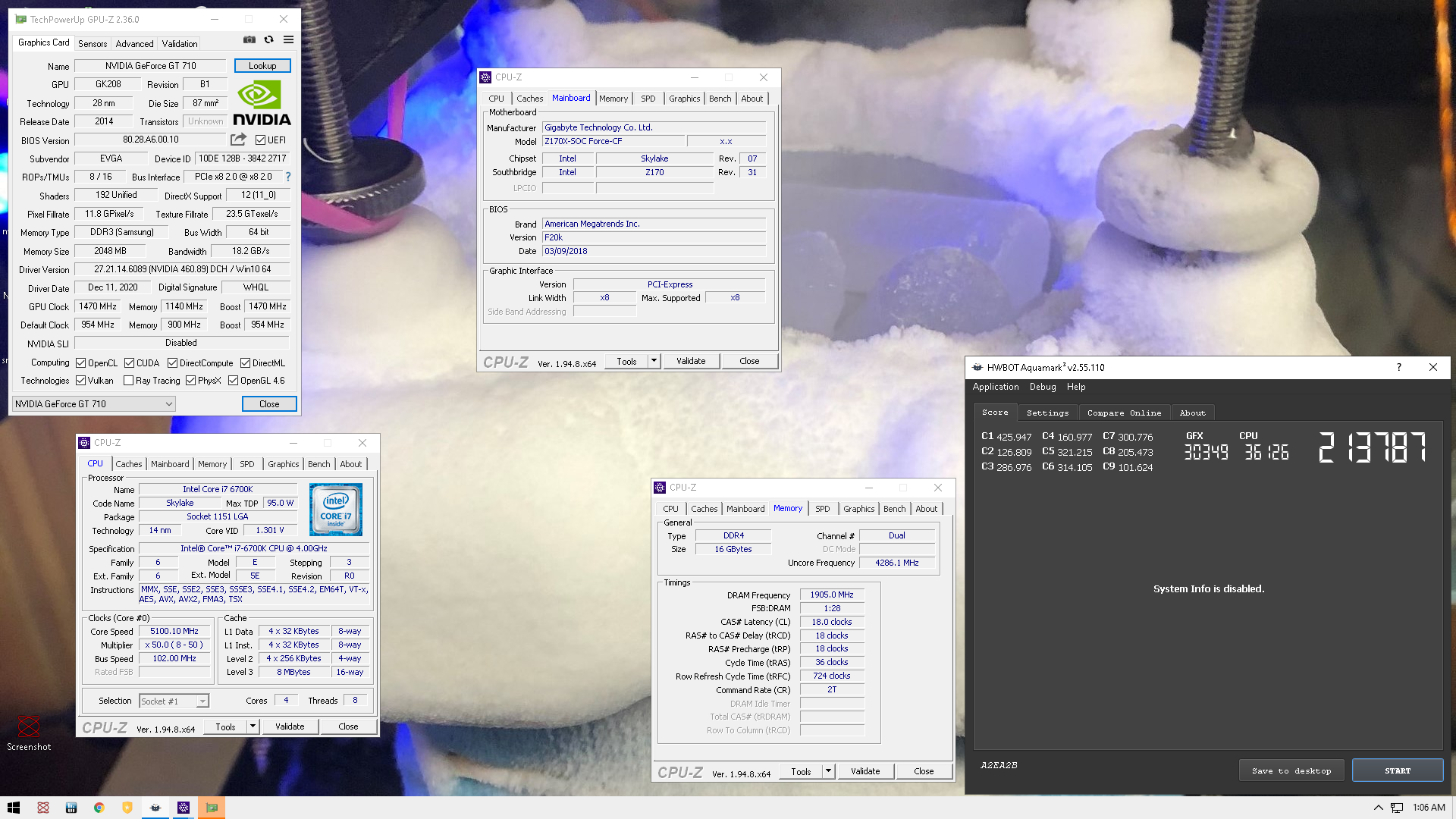
Task: Click the GPU-Z taskbar icon
Action: [212, 808]
